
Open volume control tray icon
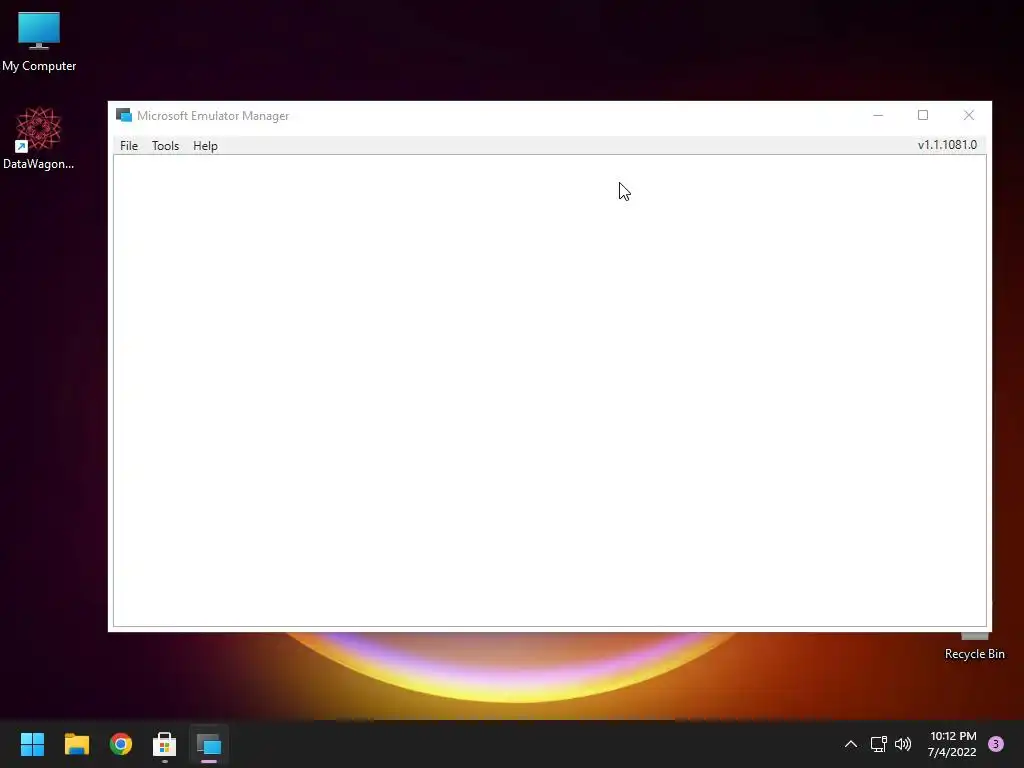(x=903, y=744)
